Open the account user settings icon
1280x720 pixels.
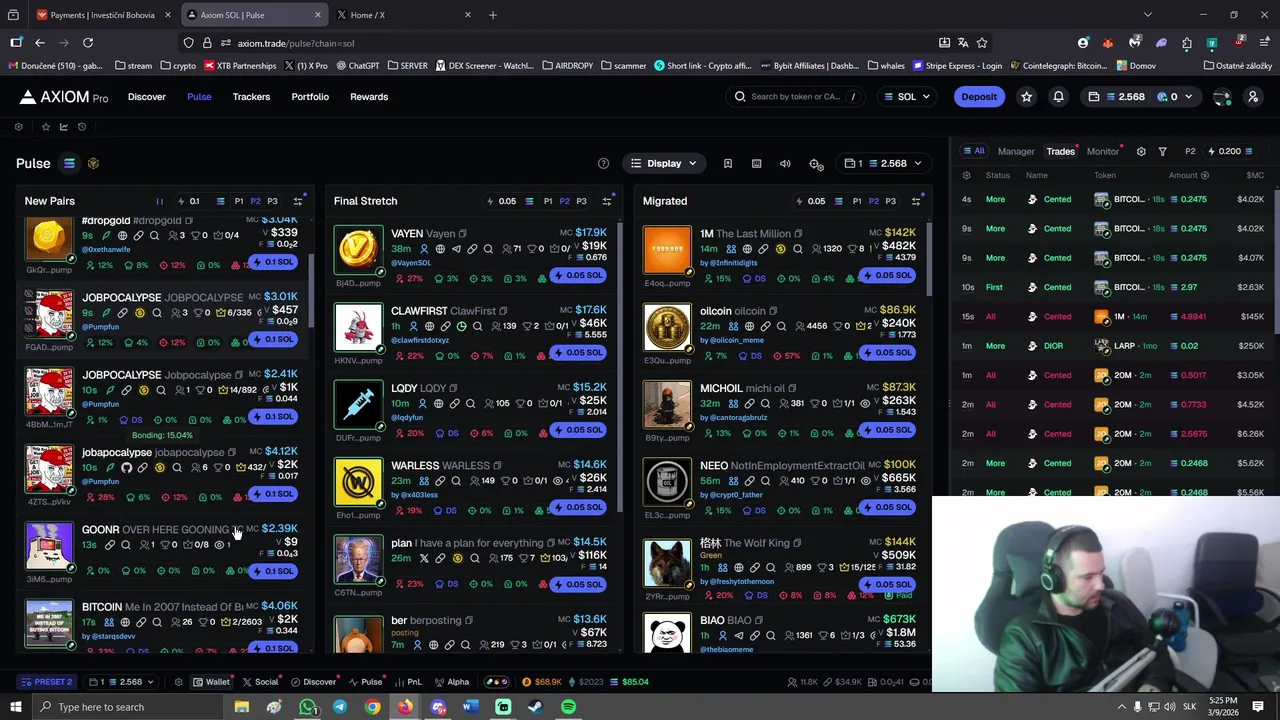point(1253,97)
